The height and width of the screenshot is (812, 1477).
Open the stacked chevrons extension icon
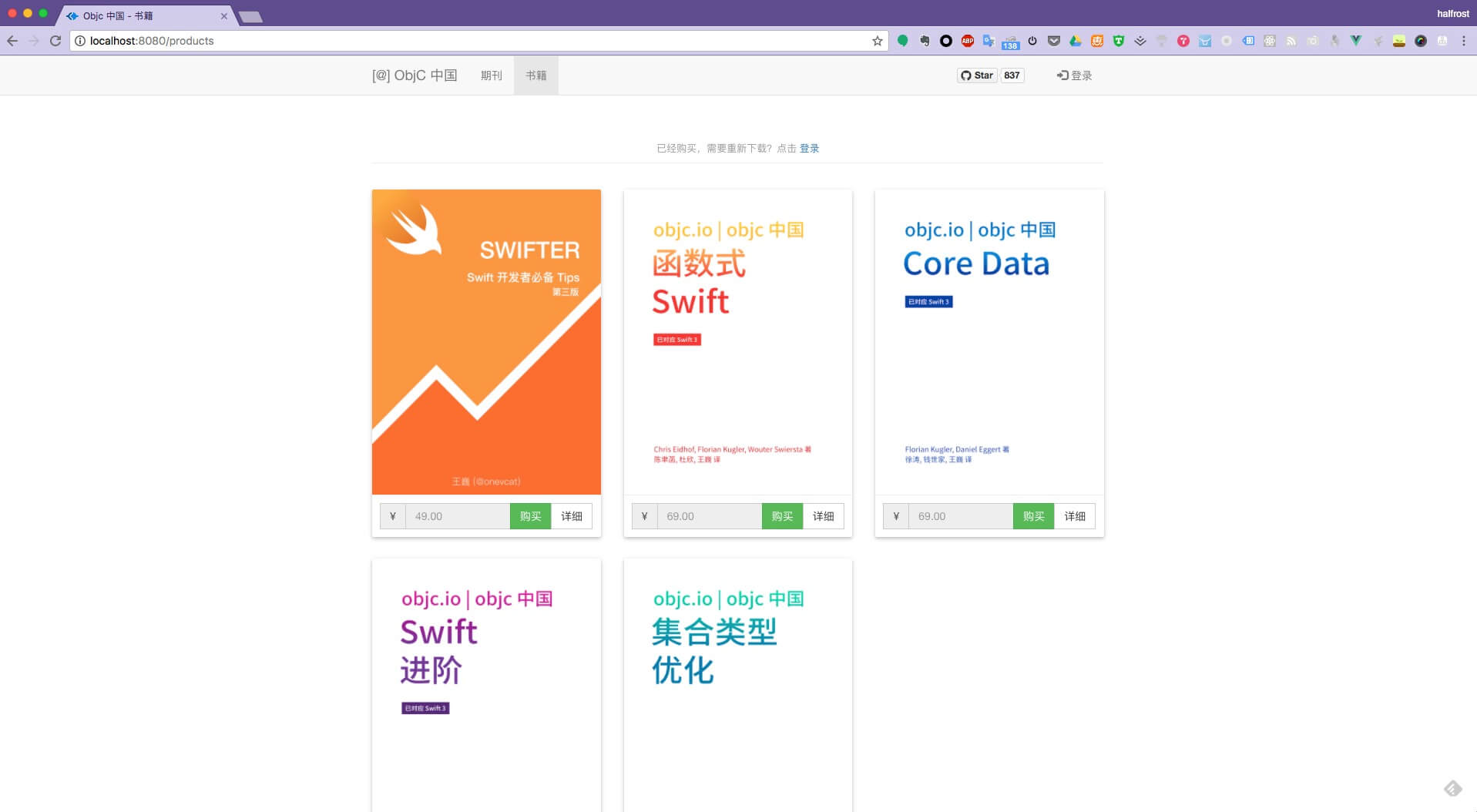(x=1140, y=41)
